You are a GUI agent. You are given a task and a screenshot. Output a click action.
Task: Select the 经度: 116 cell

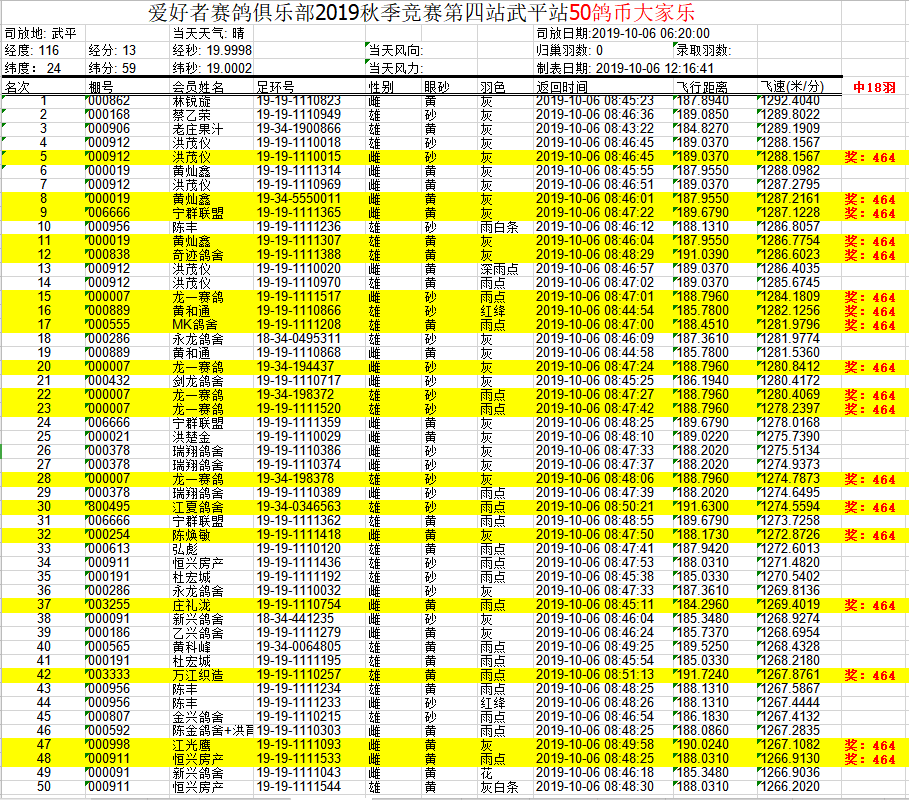pyautogui.click(x=32, y=50)
